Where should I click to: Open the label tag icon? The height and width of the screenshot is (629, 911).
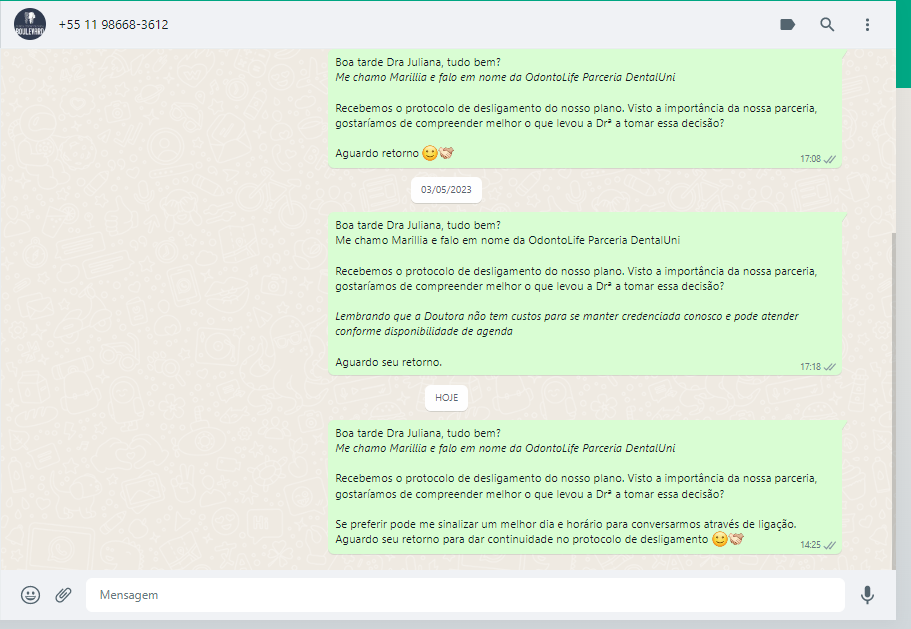[787, 24]
